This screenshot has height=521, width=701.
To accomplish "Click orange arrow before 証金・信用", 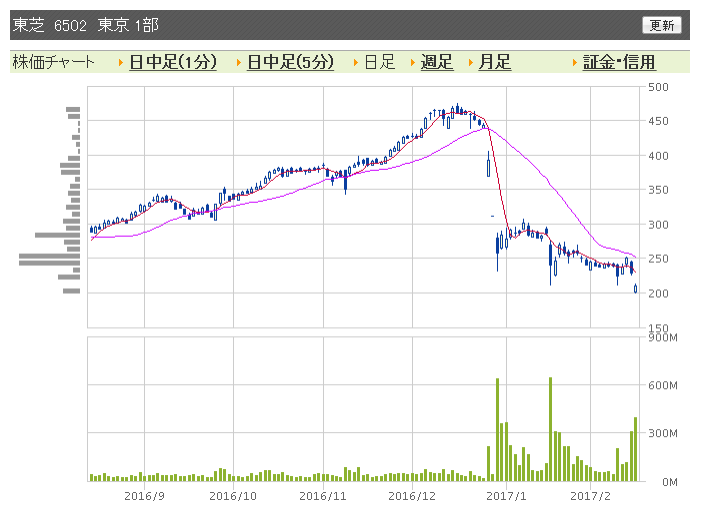I will tap(575, 63).
